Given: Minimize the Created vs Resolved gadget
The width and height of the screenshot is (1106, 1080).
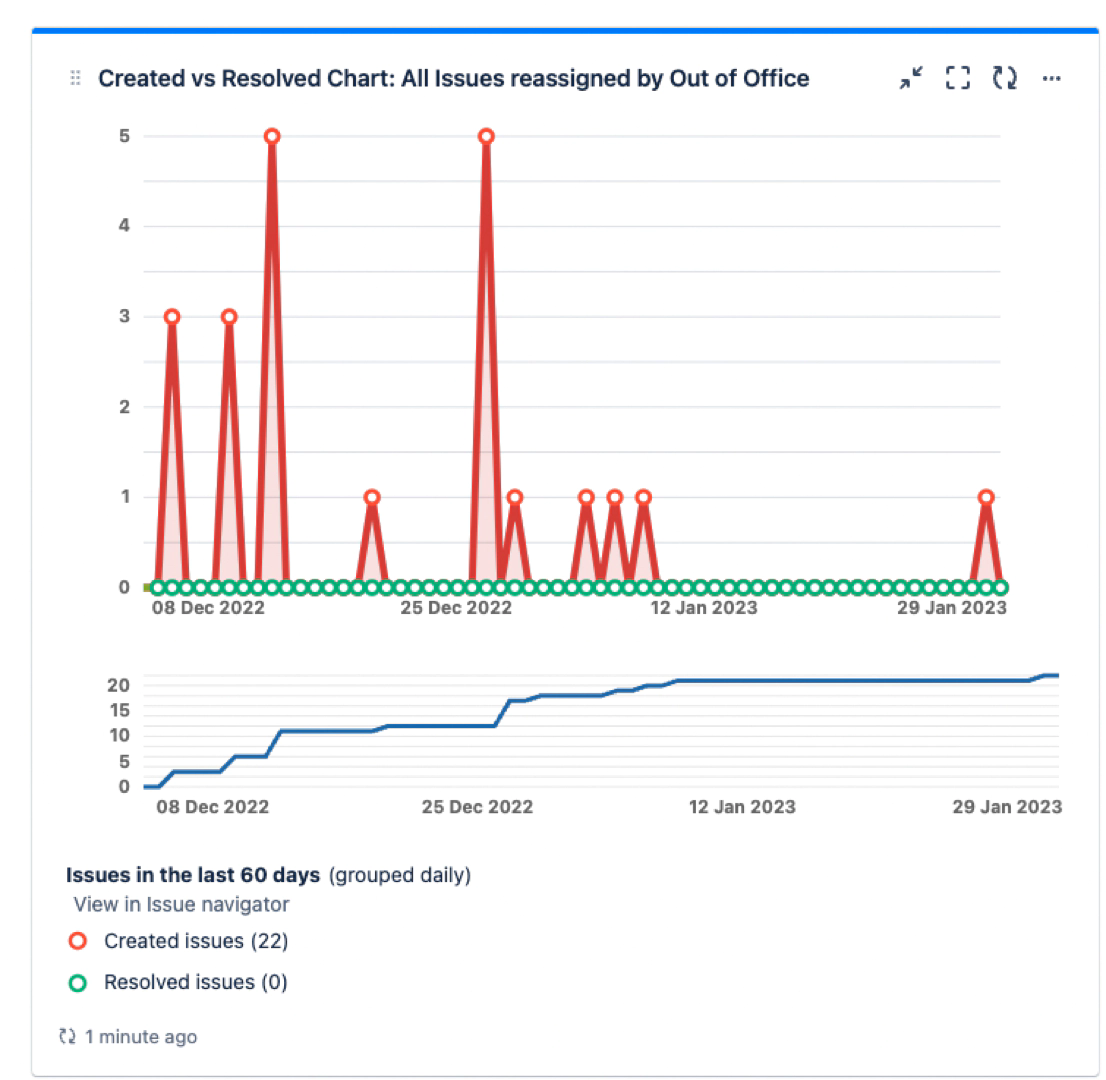Looking at the screenshot, I should pyautogui.click(x=910, y=78).
